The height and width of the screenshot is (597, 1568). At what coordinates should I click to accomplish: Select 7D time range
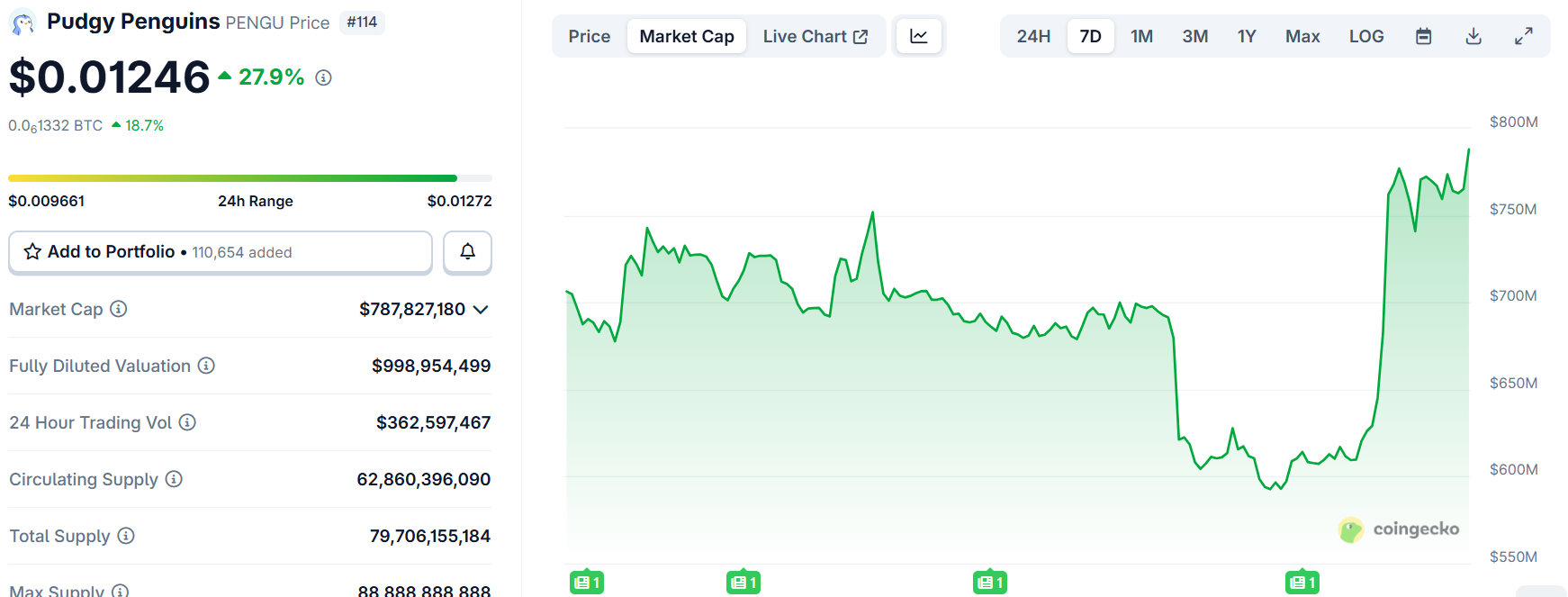point(1091,36)
